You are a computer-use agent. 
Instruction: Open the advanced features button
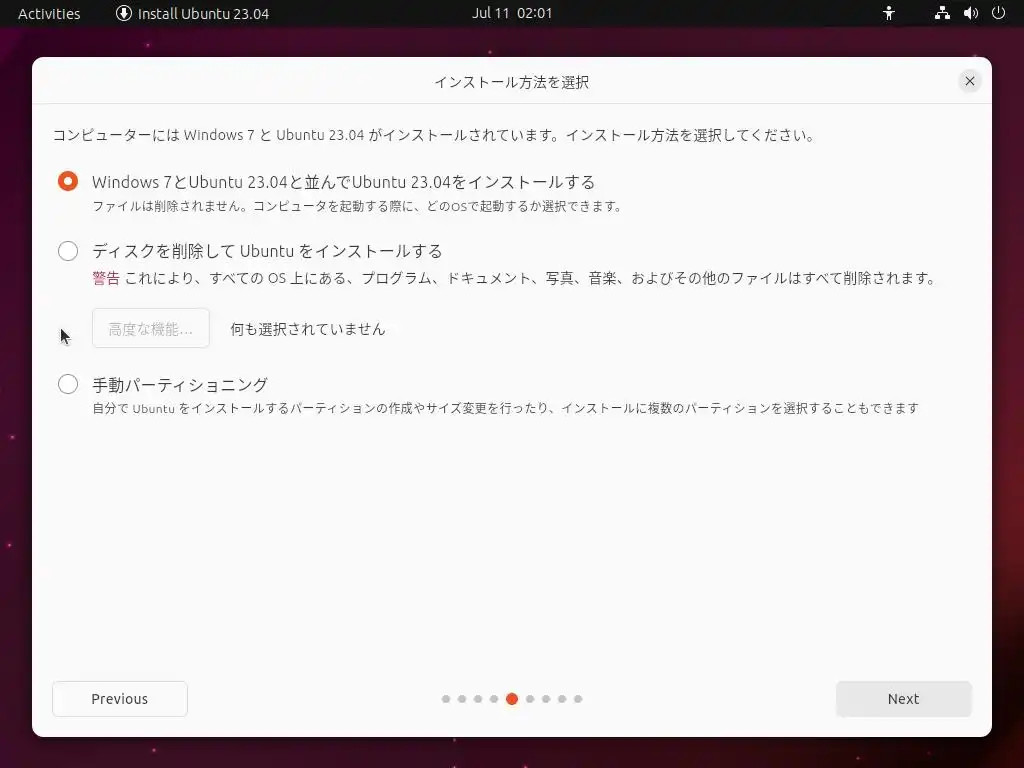pos(151,328)
